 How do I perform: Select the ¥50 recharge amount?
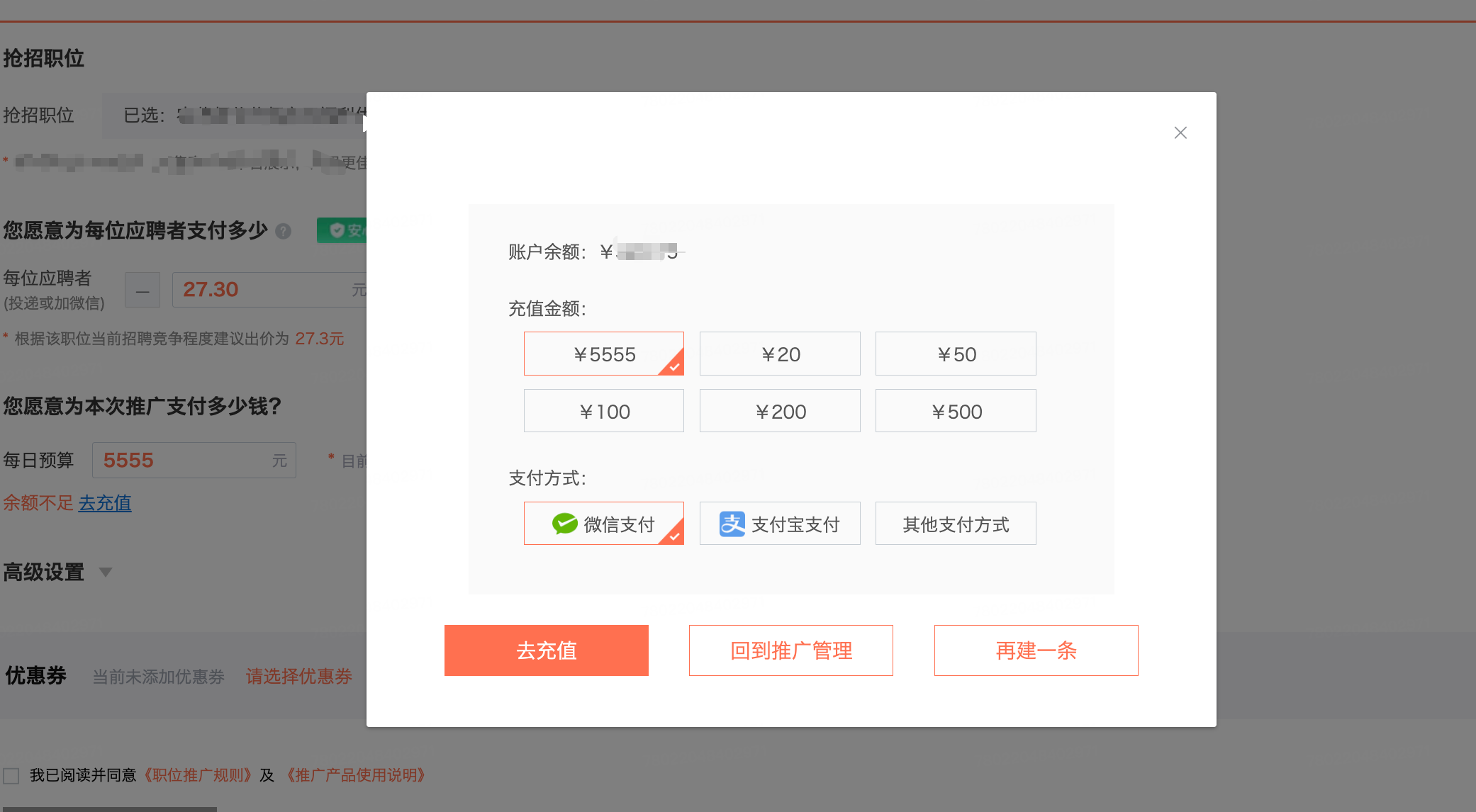[956, 354]
